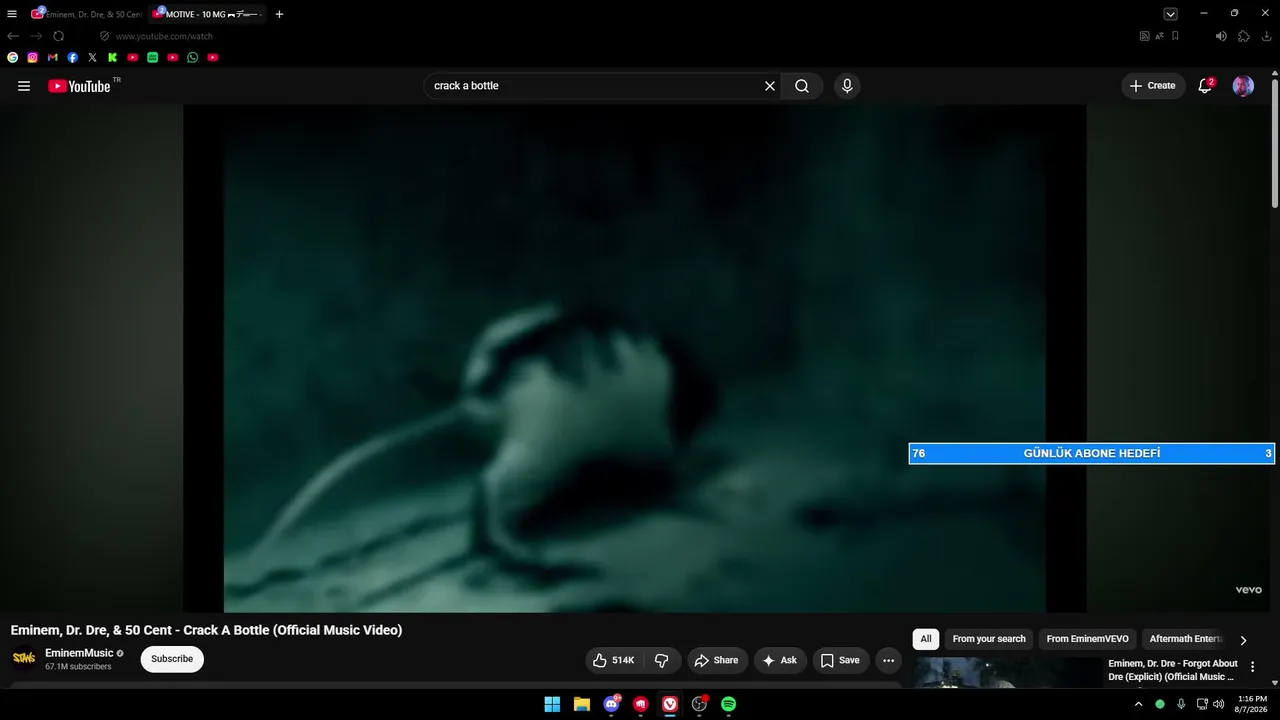
Task: Click the Create button
Action: (x=1153, y=86)
